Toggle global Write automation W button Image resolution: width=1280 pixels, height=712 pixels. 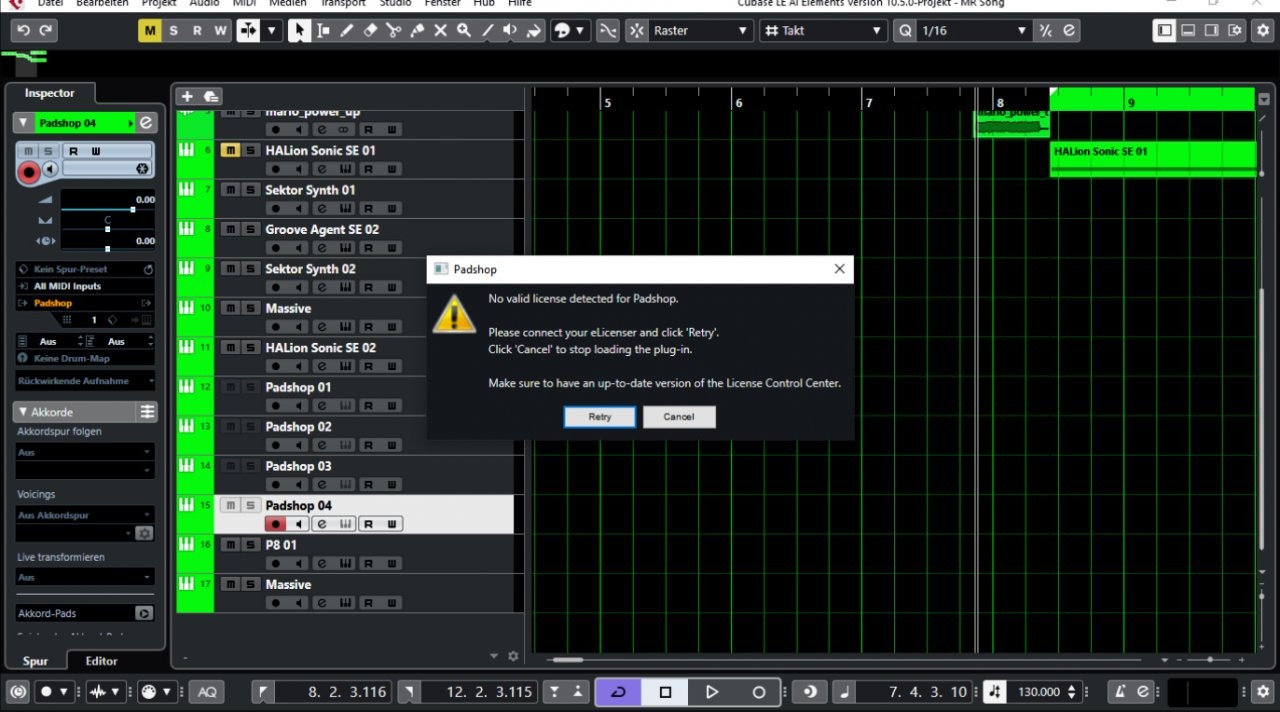[x=220, y=31]
